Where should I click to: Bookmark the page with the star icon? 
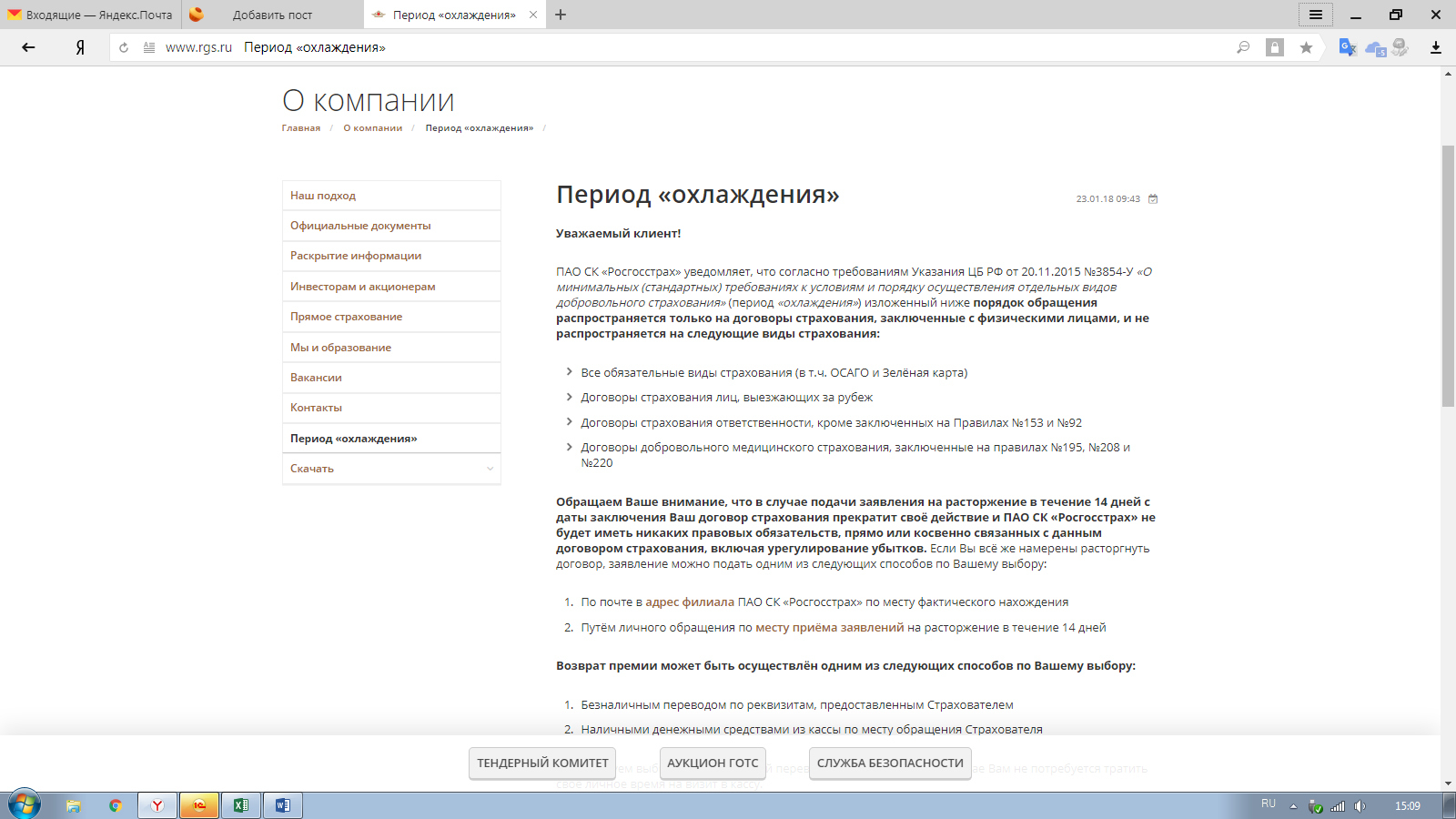coord(1306,47)
